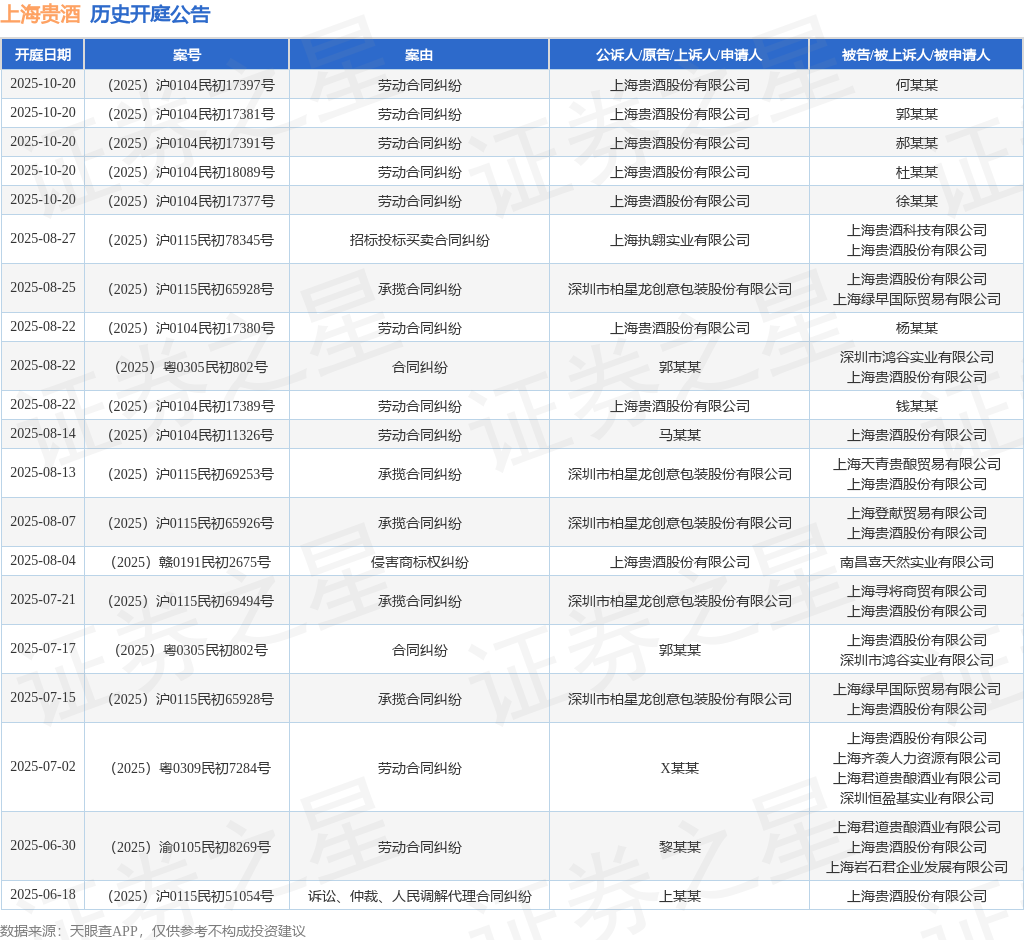Click defendant 上海登献贸易有限公司
Screen dimensions: 1024x940
(x=916, y=513)
